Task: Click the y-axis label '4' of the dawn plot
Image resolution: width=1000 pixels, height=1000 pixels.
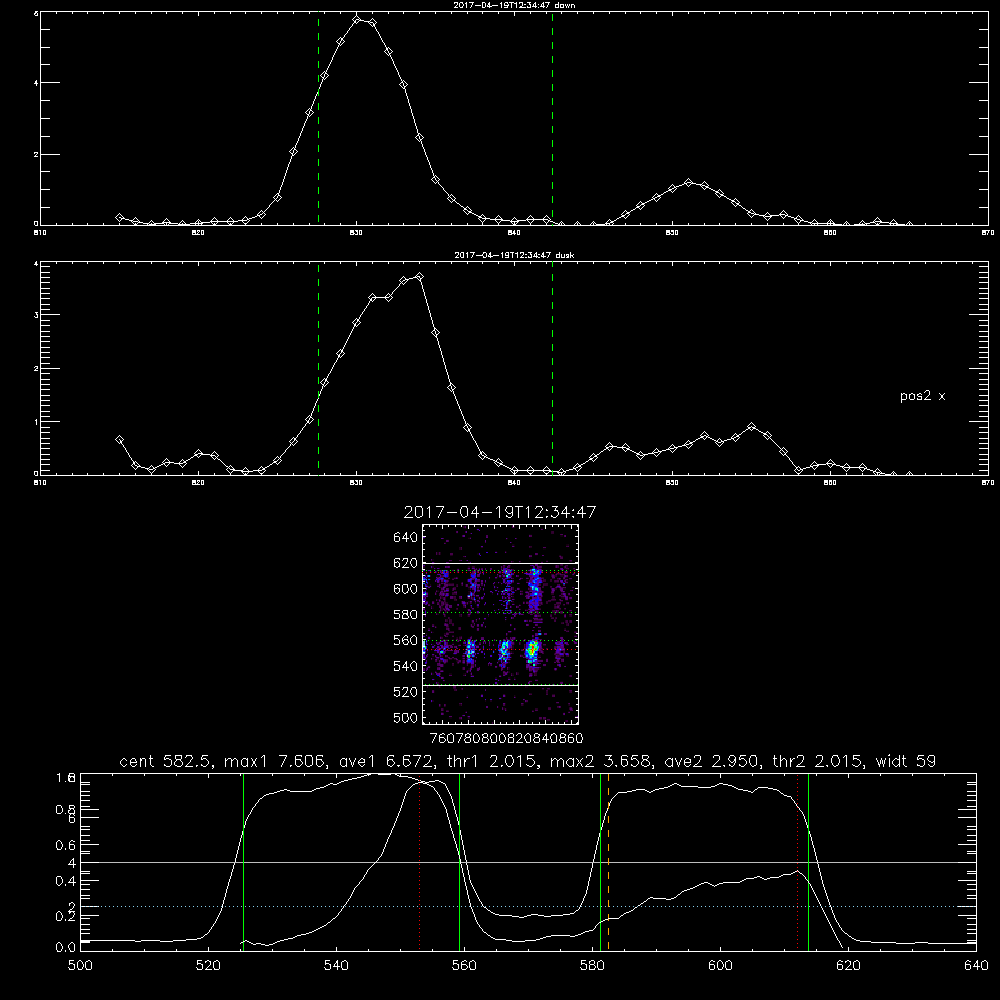Action: [x=36, y=82]
